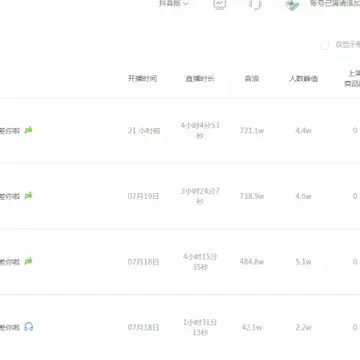Select the start time cell "21 小时前"
This screenshot has width=360, height=360.
(x=144, y=131)
